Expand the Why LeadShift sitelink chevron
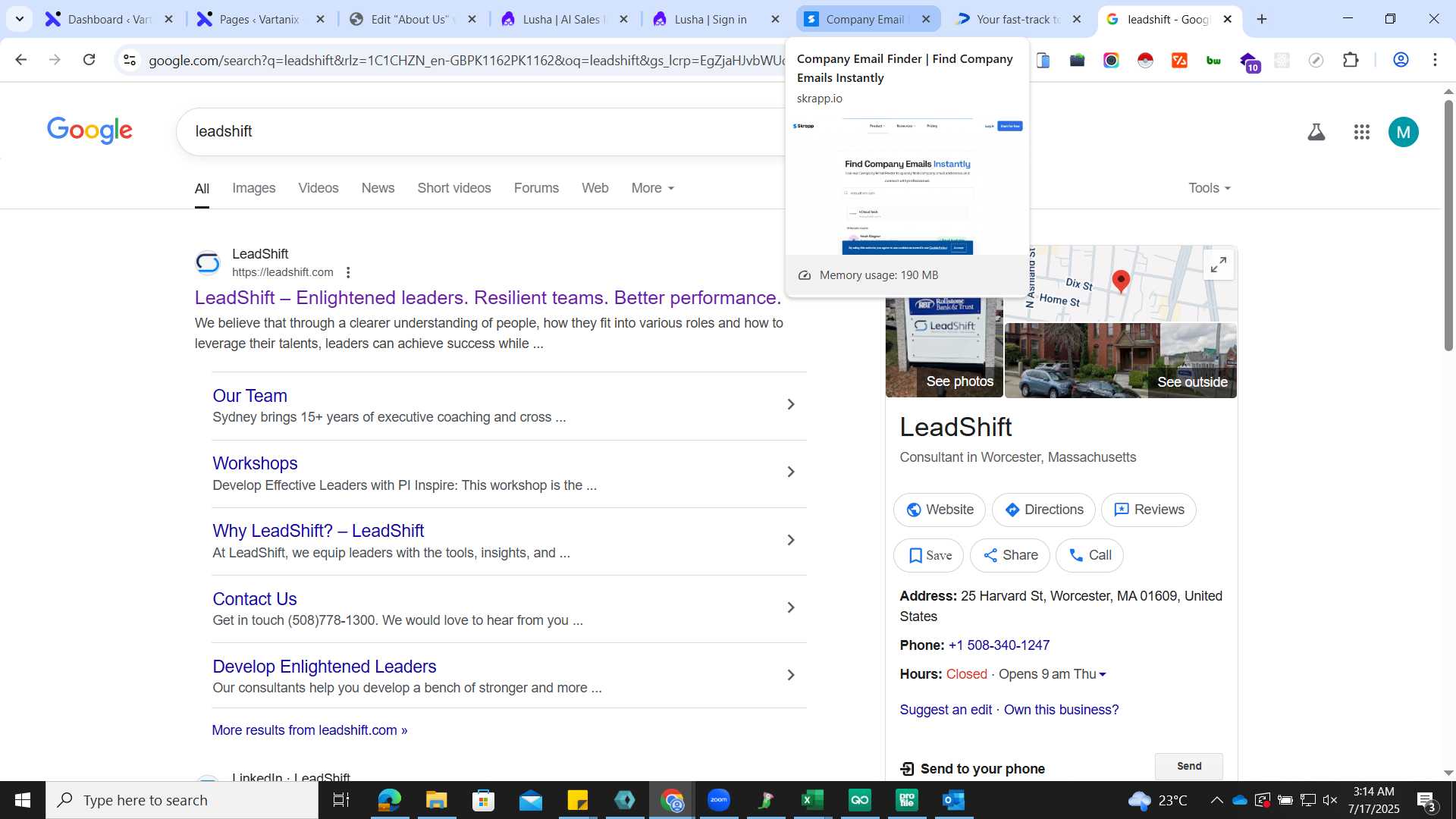 790,540
